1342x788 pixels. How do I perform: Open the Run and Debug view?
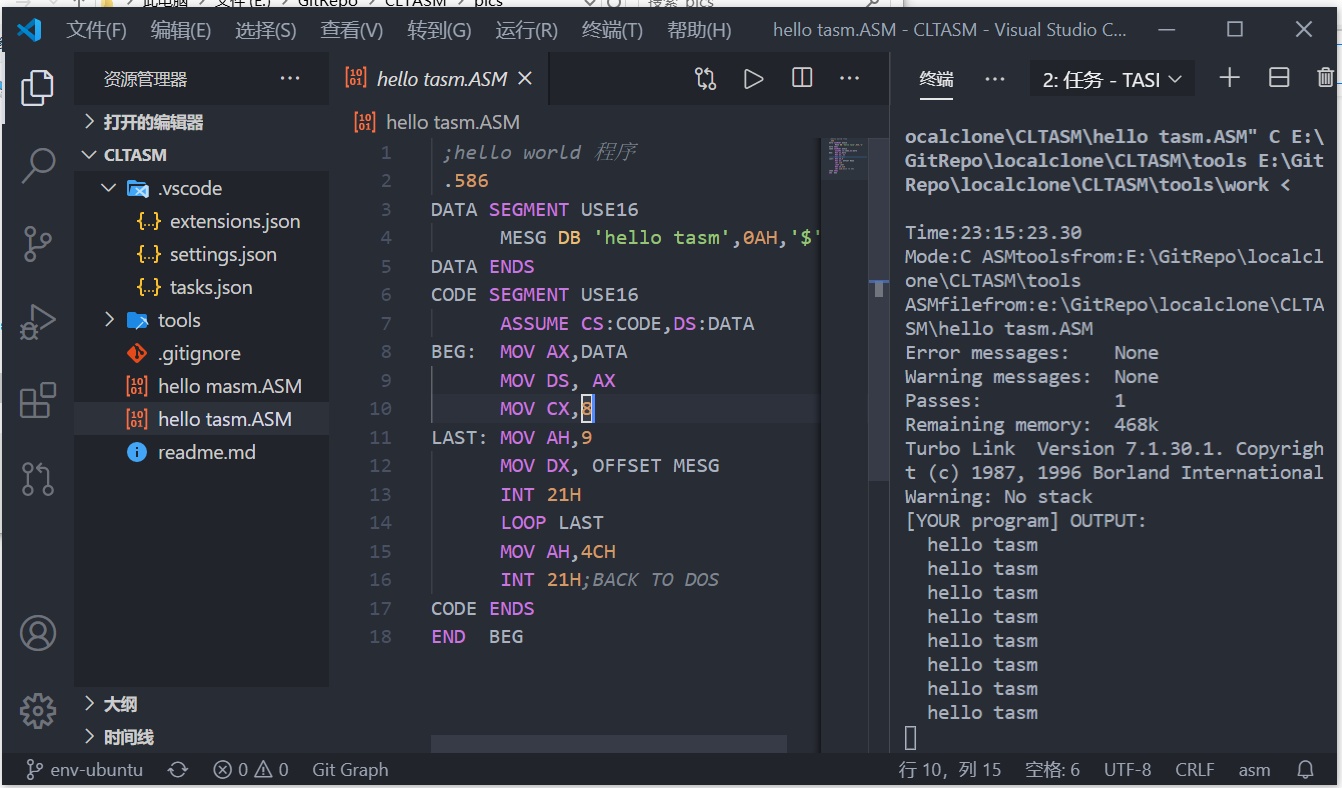(37, 322)
